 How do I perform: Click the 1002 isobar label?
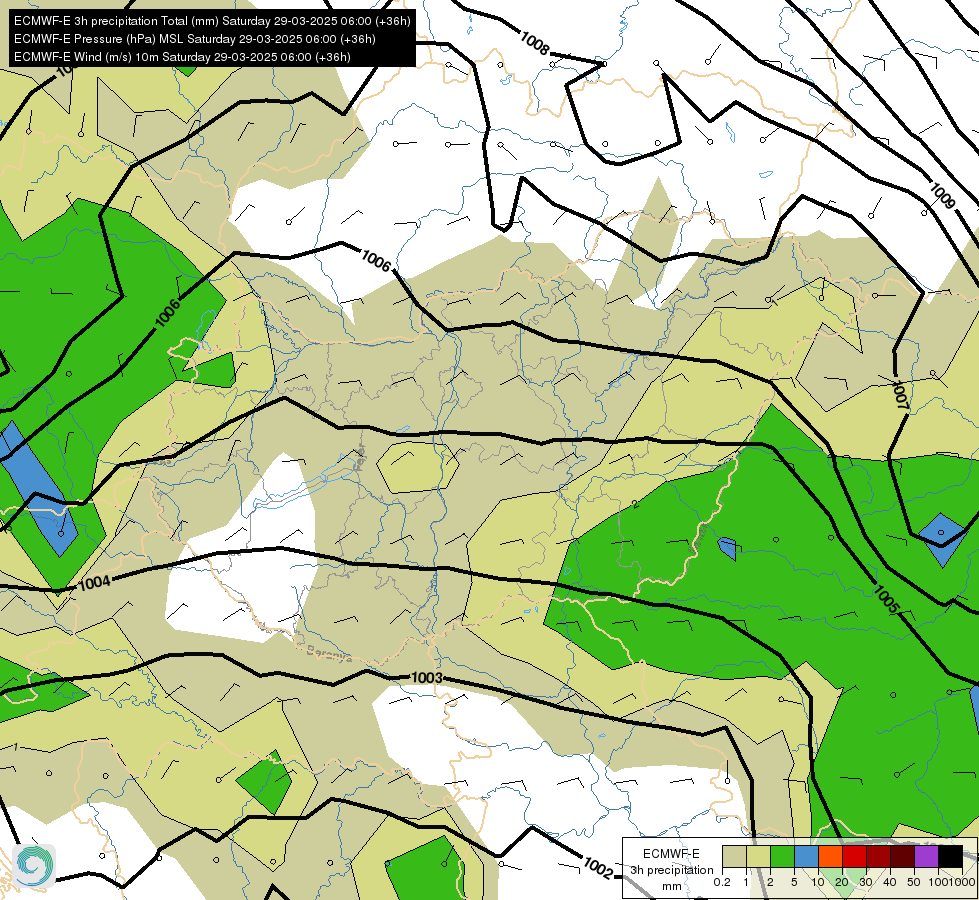click(597, 868)
